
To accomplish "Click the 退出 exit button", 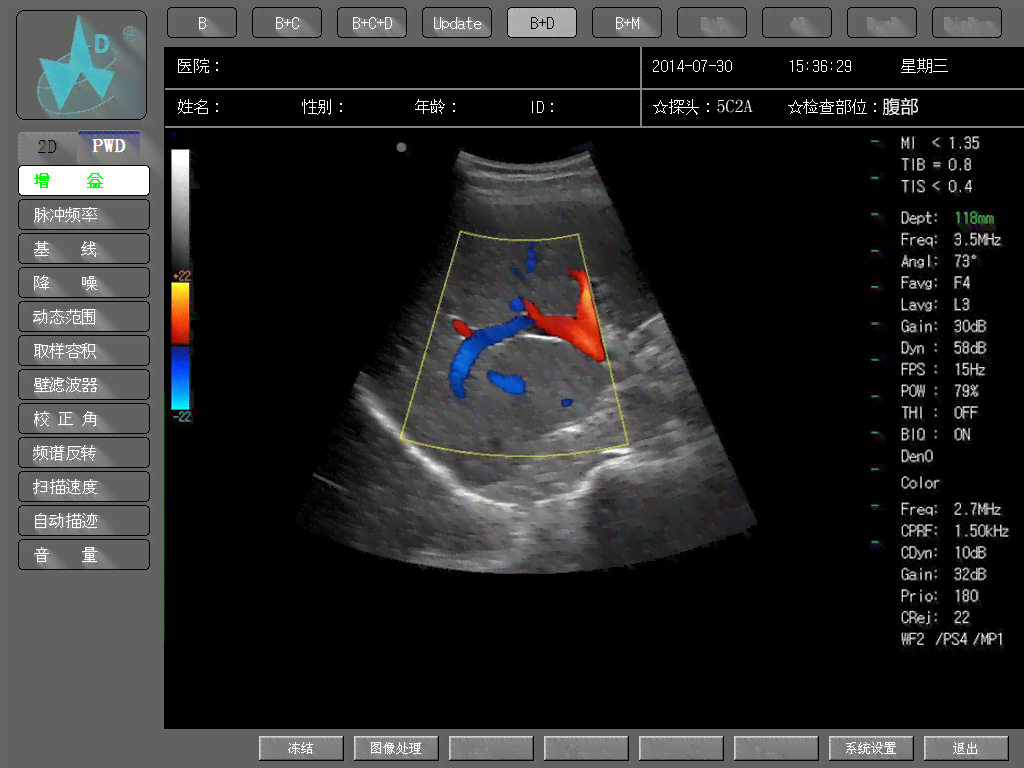I will coord(965,748).
